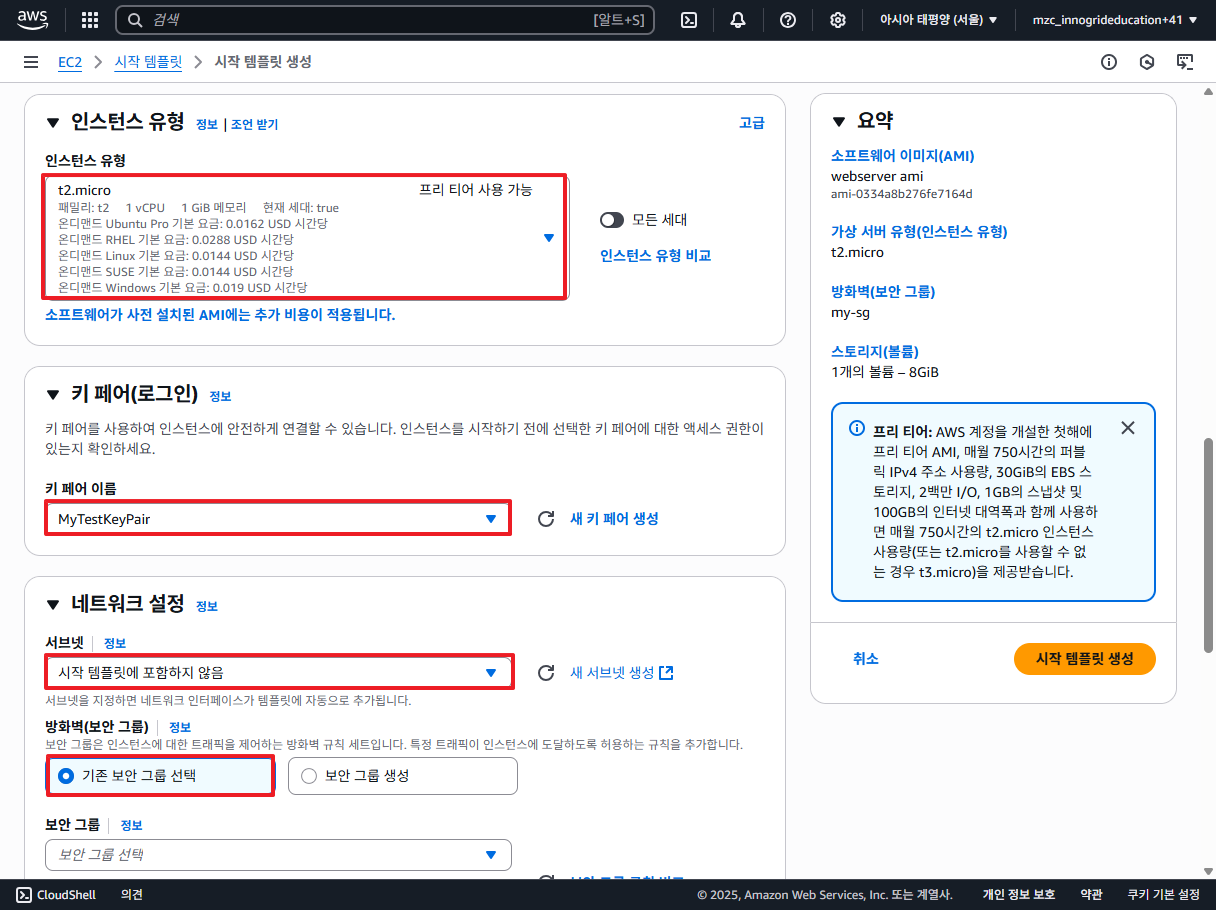This screenshot has height=910, width=1216.
Task: Click 소프트웨어 이미지(AMI) summary link
Action: tap(902, 156)
